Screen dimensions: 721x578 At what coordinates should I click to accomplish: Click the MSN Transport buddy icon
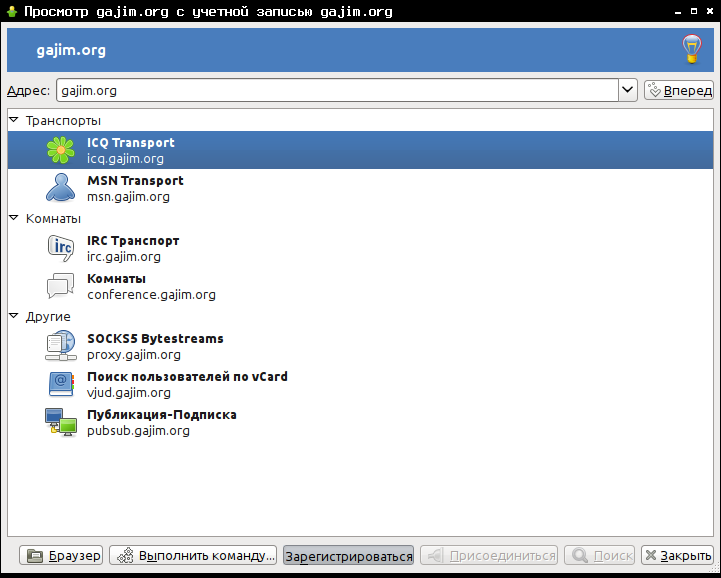(60, 188)
